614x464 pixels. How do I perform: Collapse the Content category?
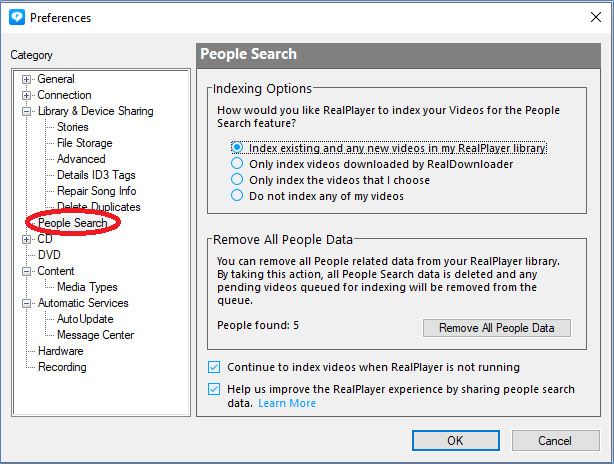pos(26,271)
